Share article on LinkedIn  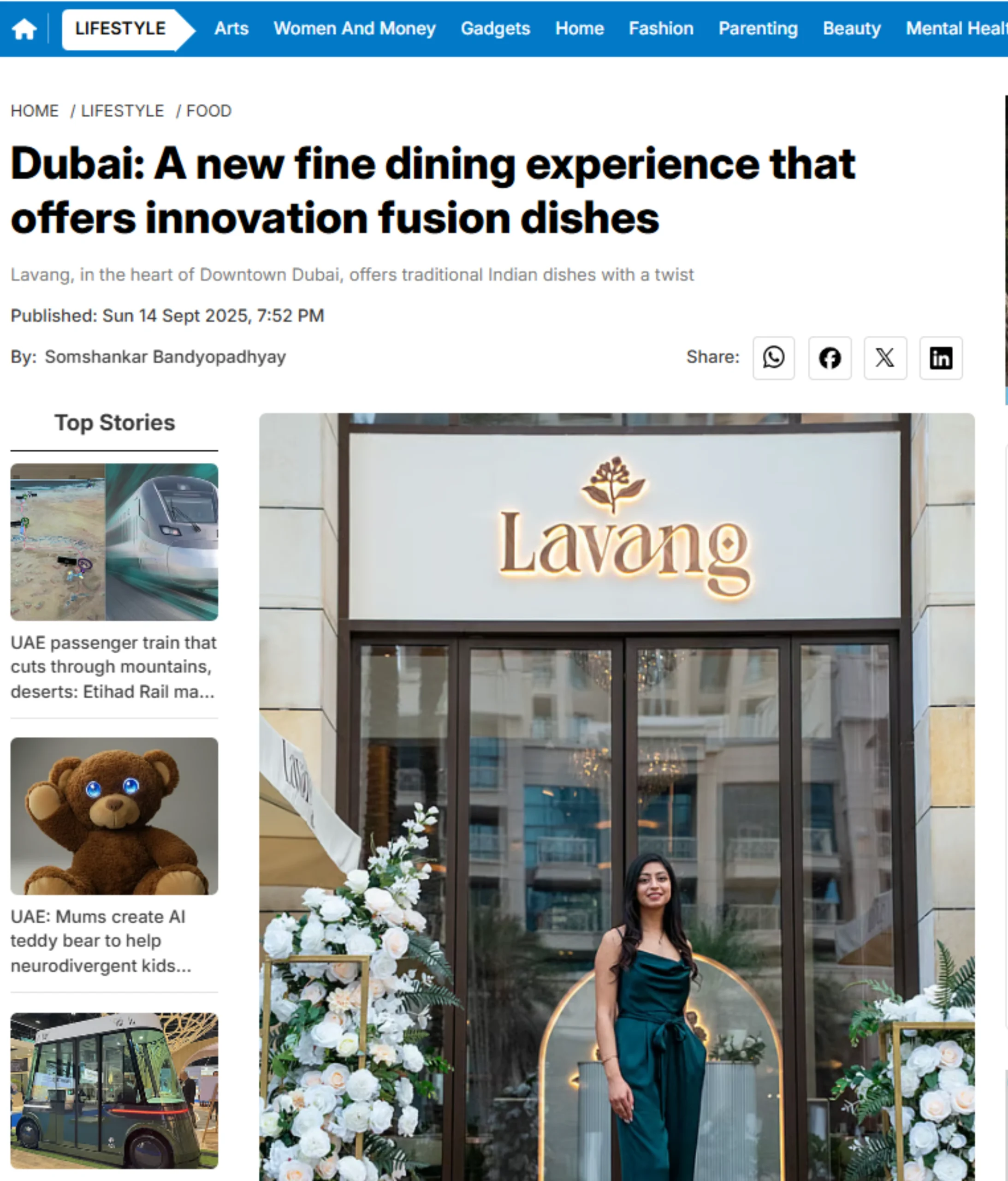[941, 358]
